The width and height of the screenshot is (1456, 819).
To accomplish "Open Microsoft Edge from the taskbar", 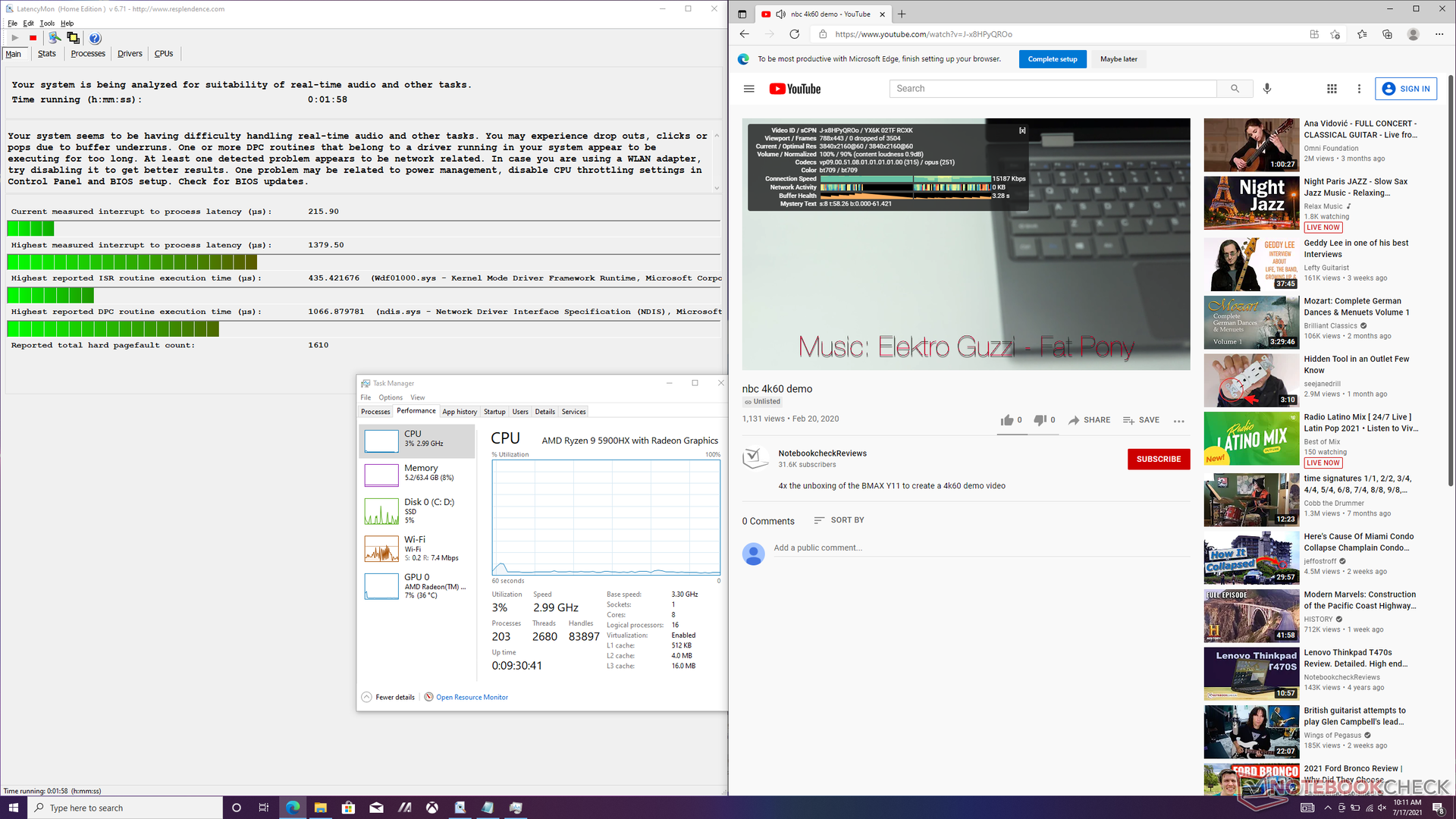I will pos(293,808).
